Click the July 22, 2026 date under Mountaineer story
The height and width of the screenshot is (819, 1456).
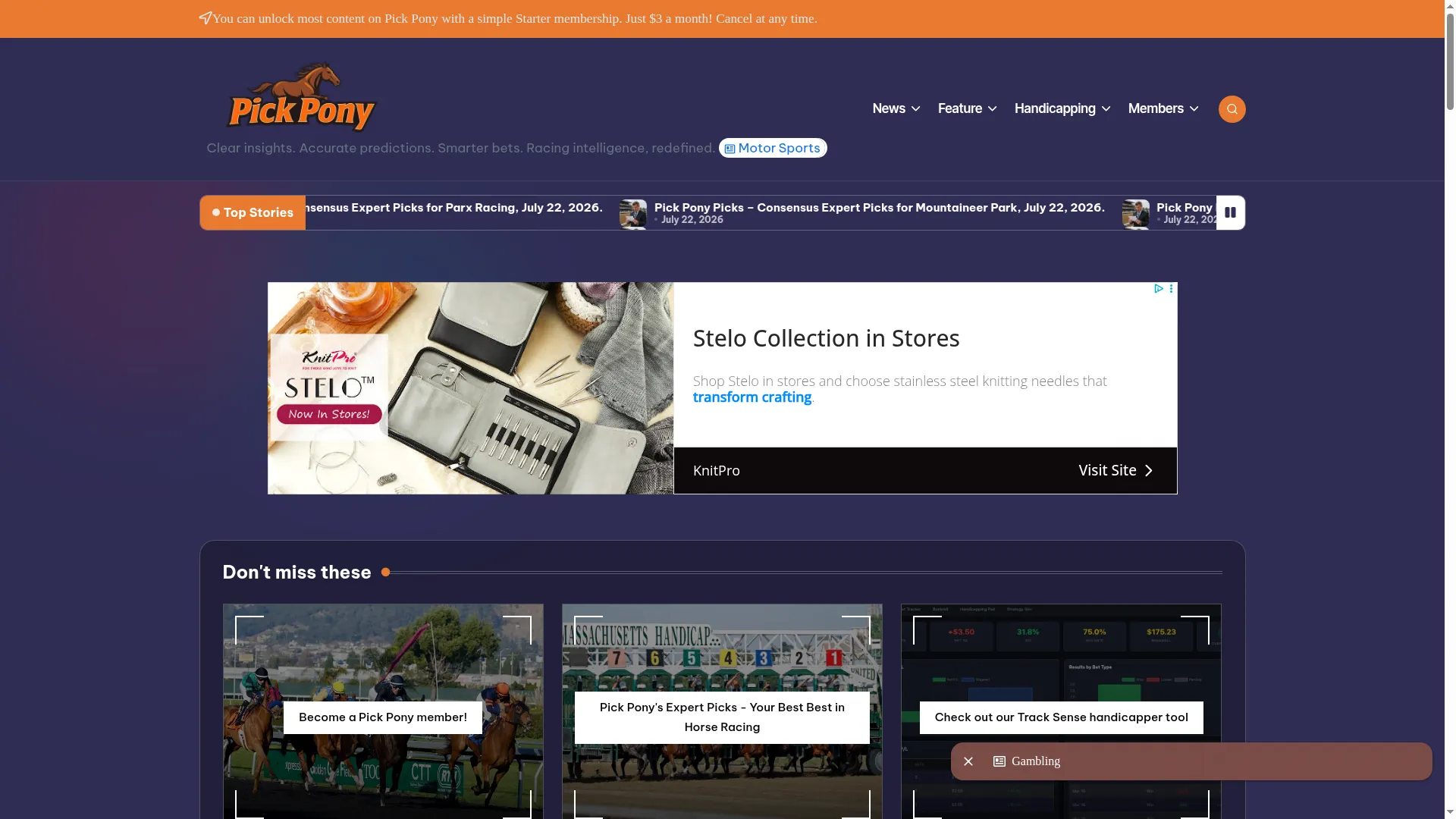692,220
